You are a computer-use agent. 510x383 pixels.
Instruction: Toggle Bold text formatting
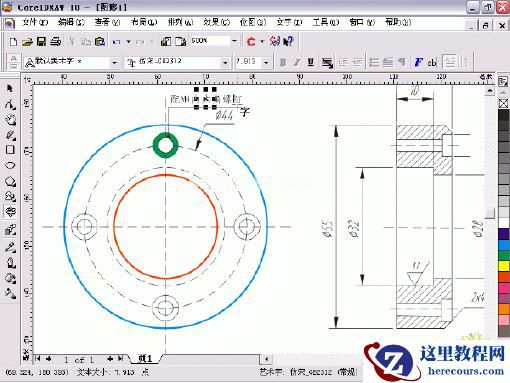[283, 62]
